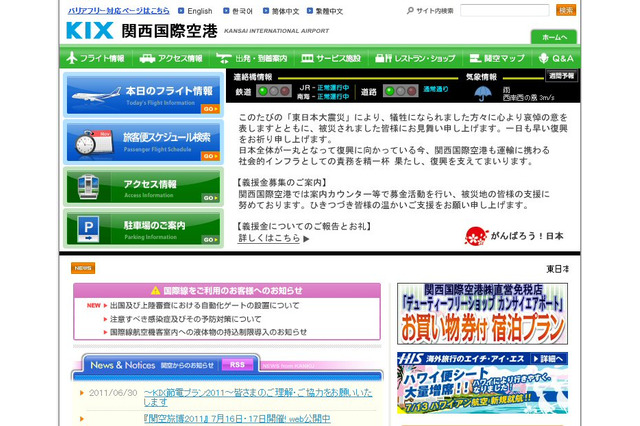Image resolution: width=640 pixels, height=426 pixels.
Task: Click the railway traffic light status indicator
Action: pos(274,91)
